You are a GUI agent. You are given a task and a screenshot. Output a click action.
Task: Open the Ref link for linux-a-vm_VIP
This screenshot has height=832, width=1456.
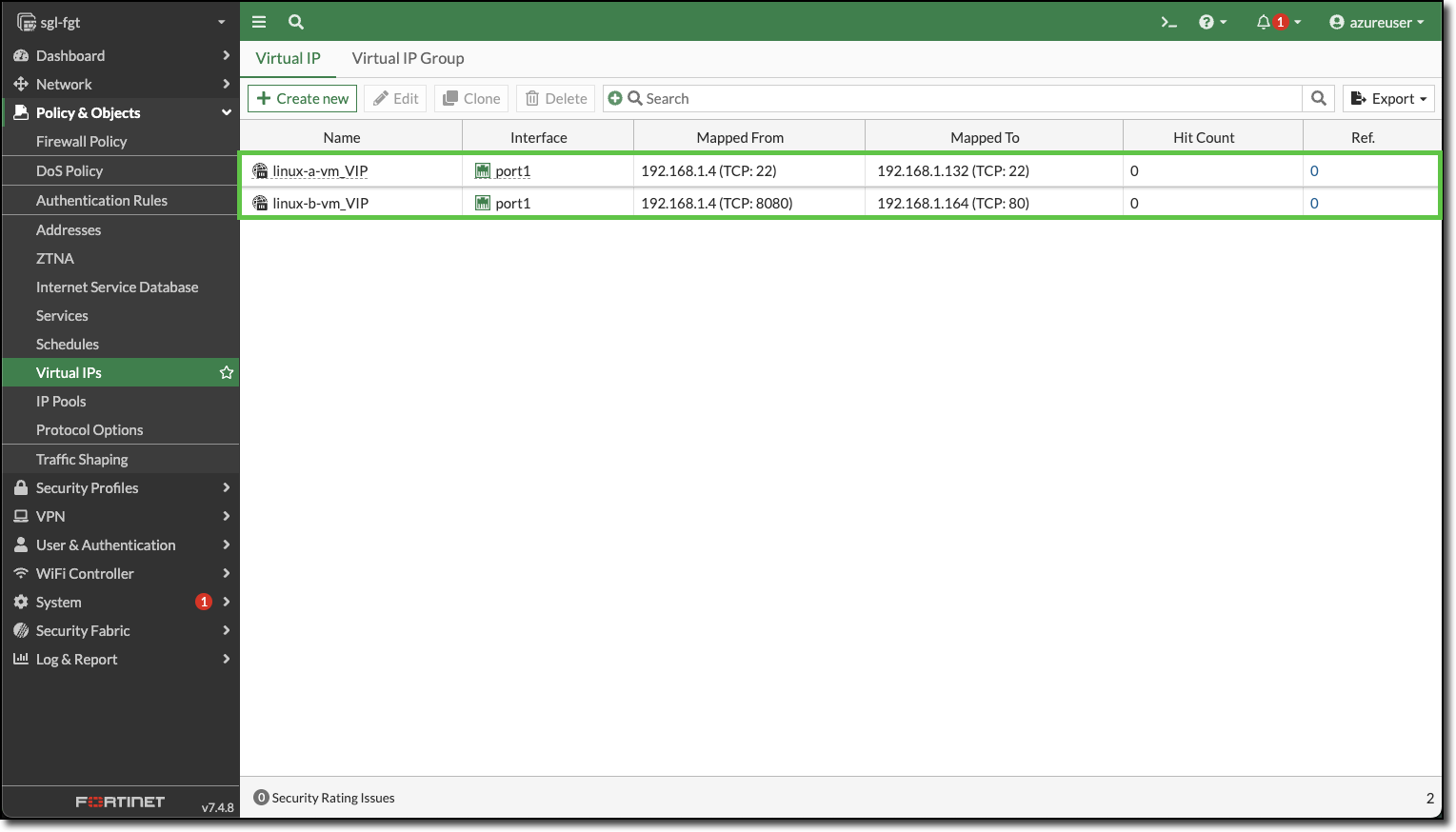[1314, 170]
